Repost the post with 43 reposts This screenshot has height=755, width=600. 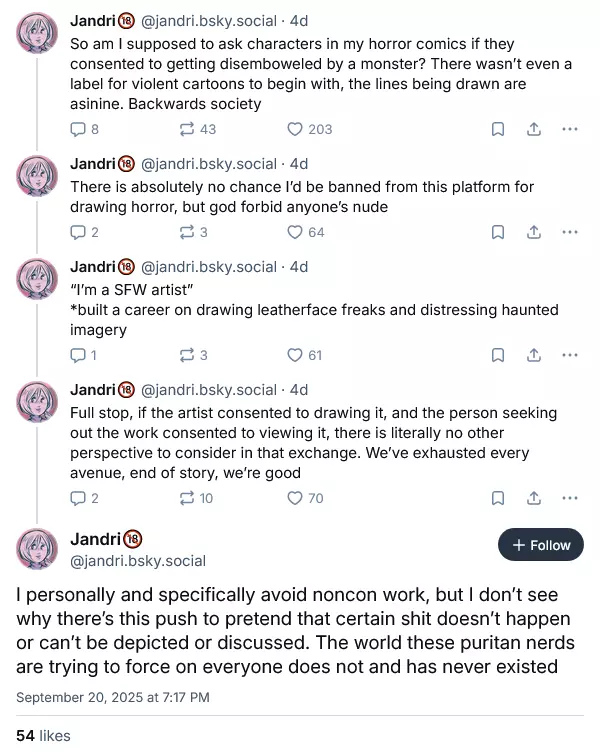pos(197,129)
